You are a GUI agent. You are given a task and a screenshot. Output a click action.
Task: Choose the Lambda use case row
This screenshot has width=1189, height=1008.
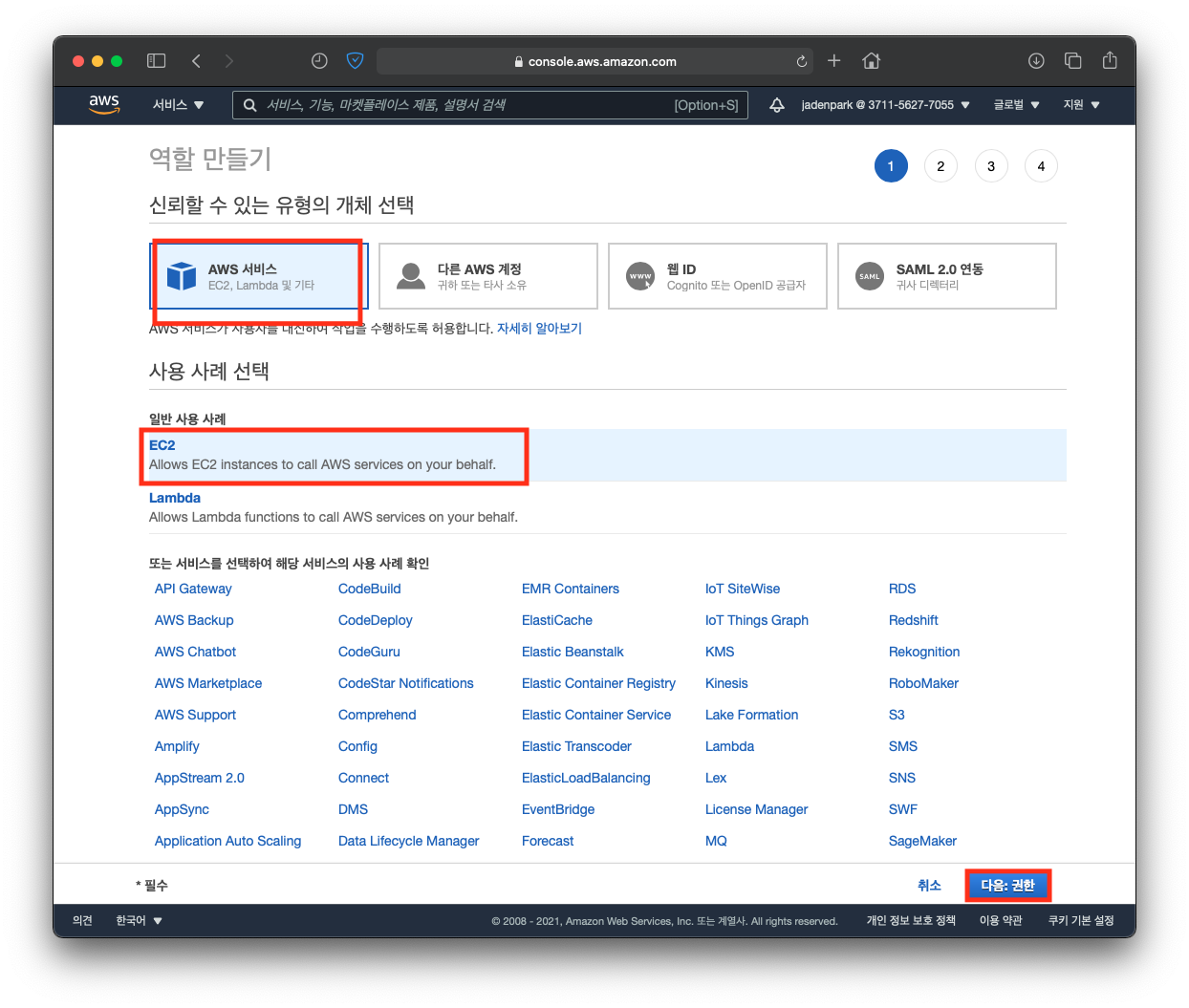pyautogui.click(x=608, y=507)
